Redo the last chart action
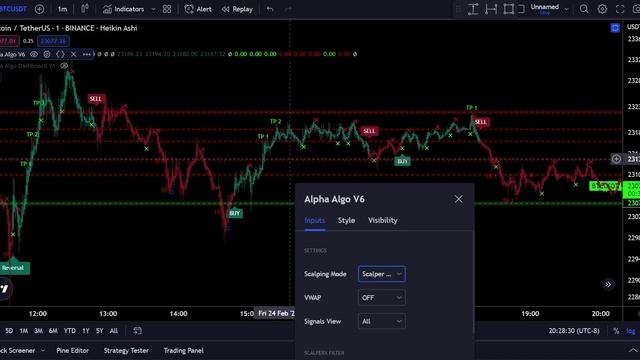Screen dimensions: 640x360 pyautogui.click(x=288, y=9)
